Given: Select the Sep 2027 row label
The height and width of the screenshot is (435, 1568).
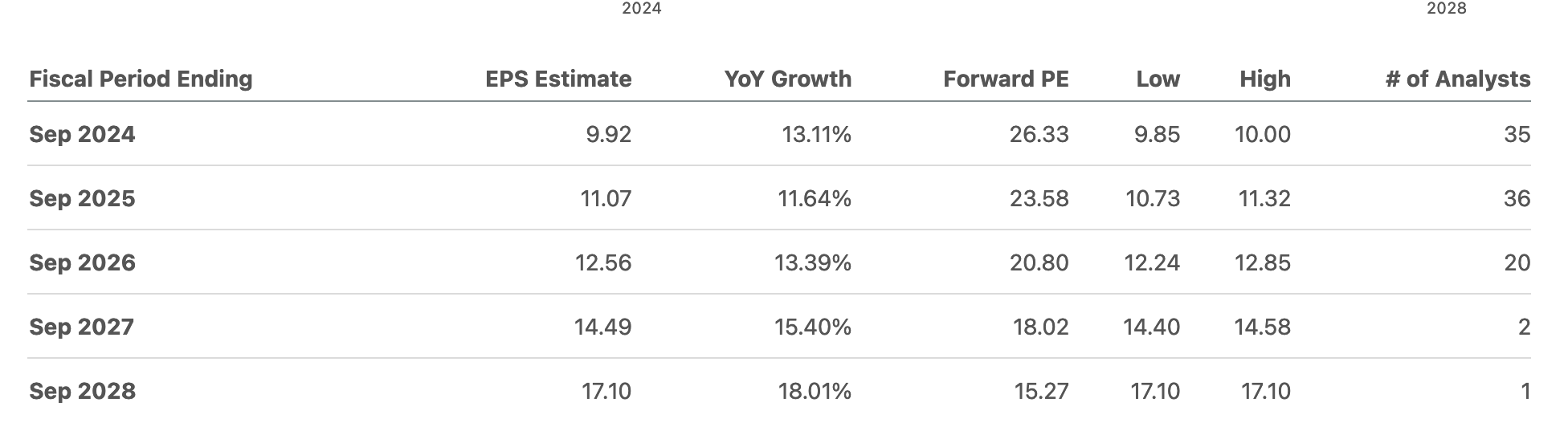Looking at the screenshot, I should 82,327.
